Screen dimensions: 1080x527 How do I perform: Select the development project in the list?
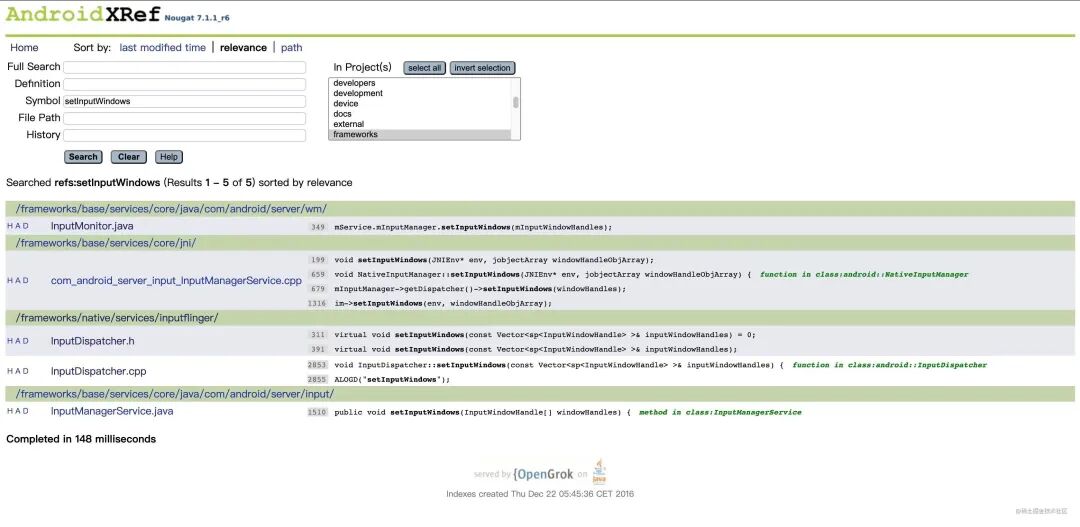click(421, 93)
